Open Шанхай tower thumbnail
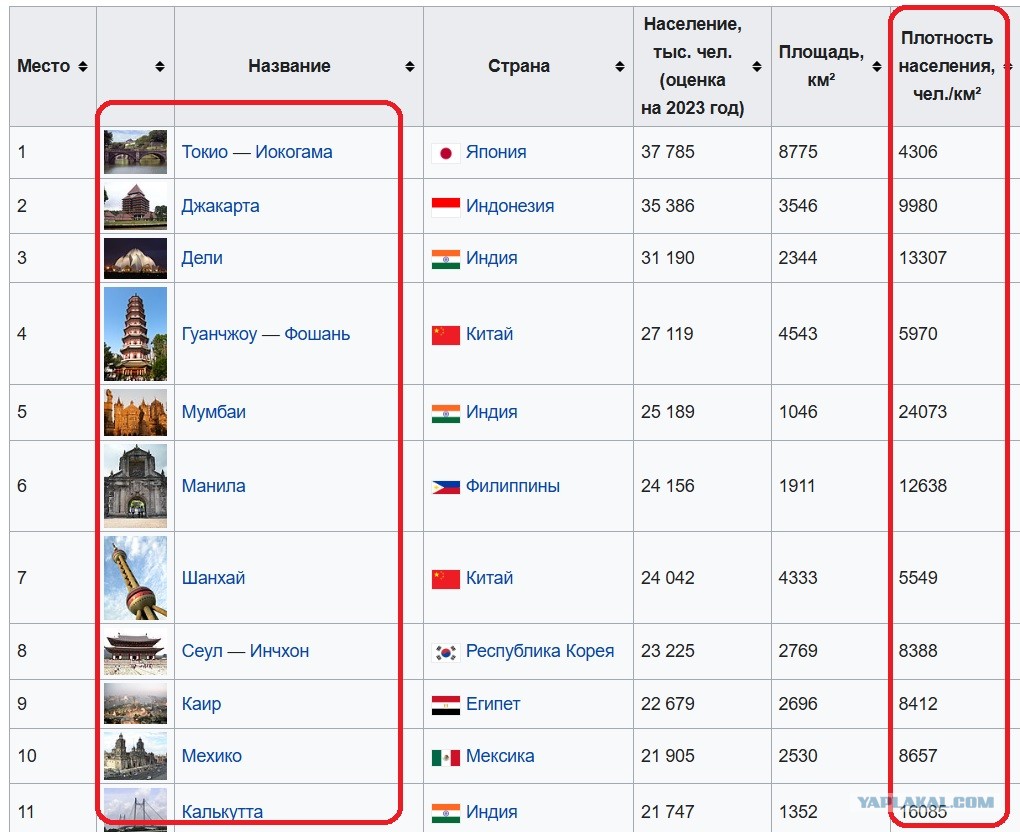 click(135, 578)
